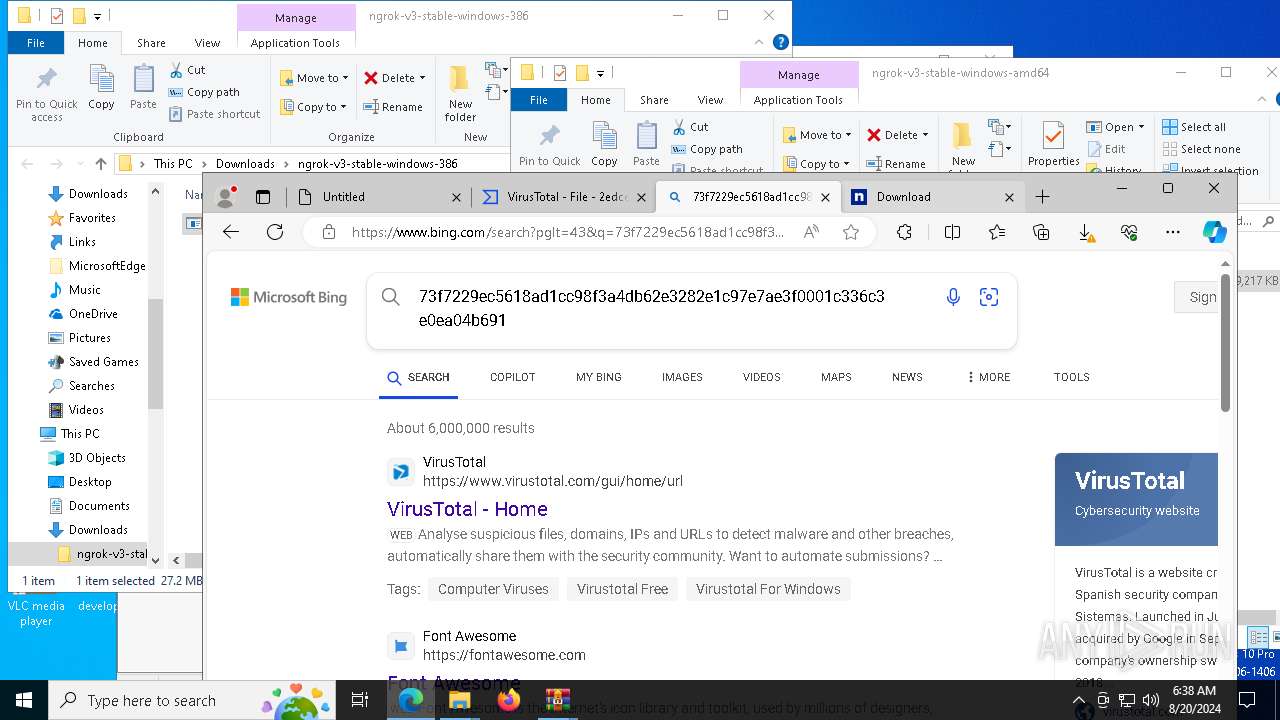Toggle Edge split screen icon
Viewport: 1280px width, 720px height.
click(x=952, y=232)
